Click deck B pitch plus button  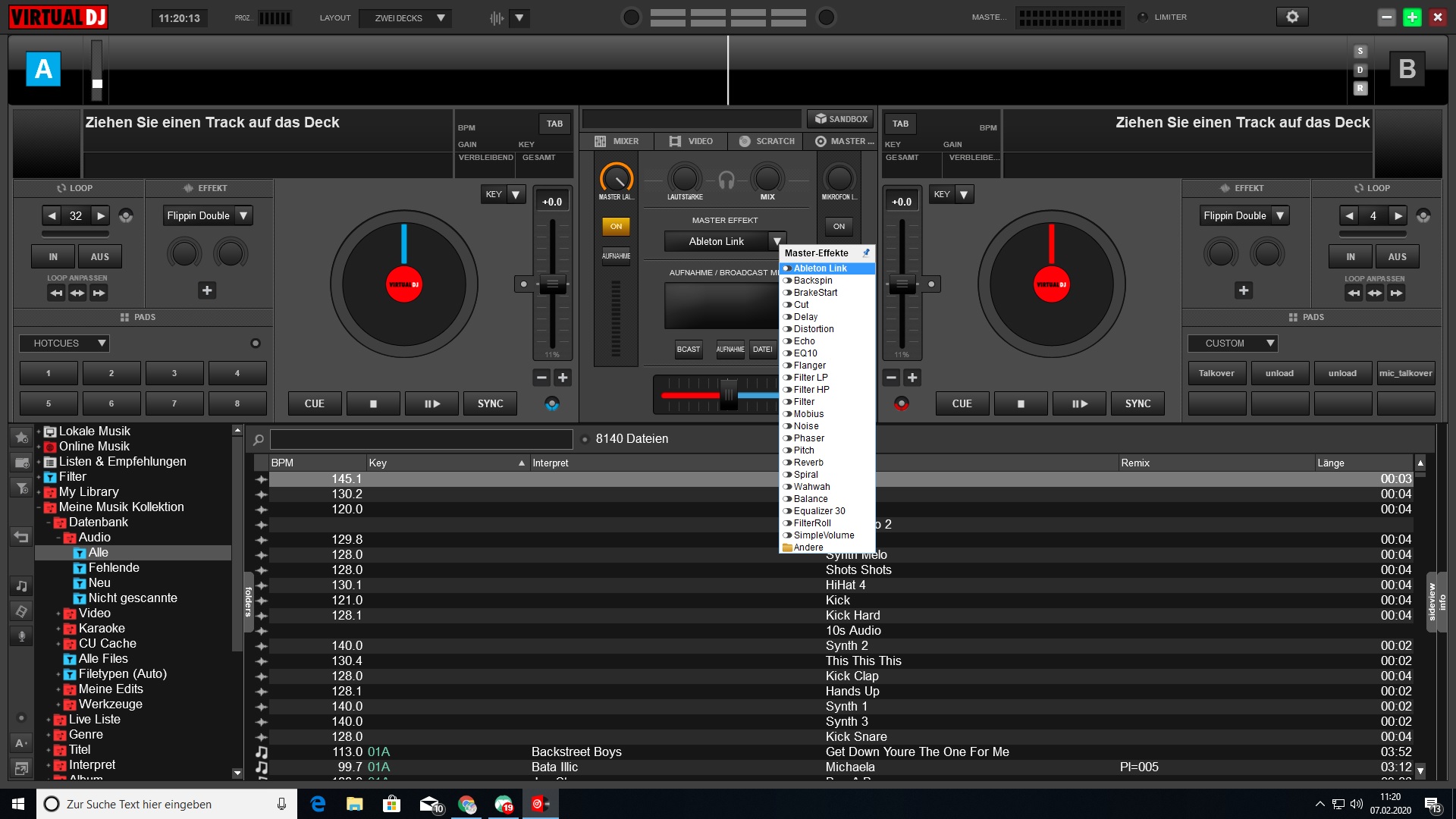point(912,378)
